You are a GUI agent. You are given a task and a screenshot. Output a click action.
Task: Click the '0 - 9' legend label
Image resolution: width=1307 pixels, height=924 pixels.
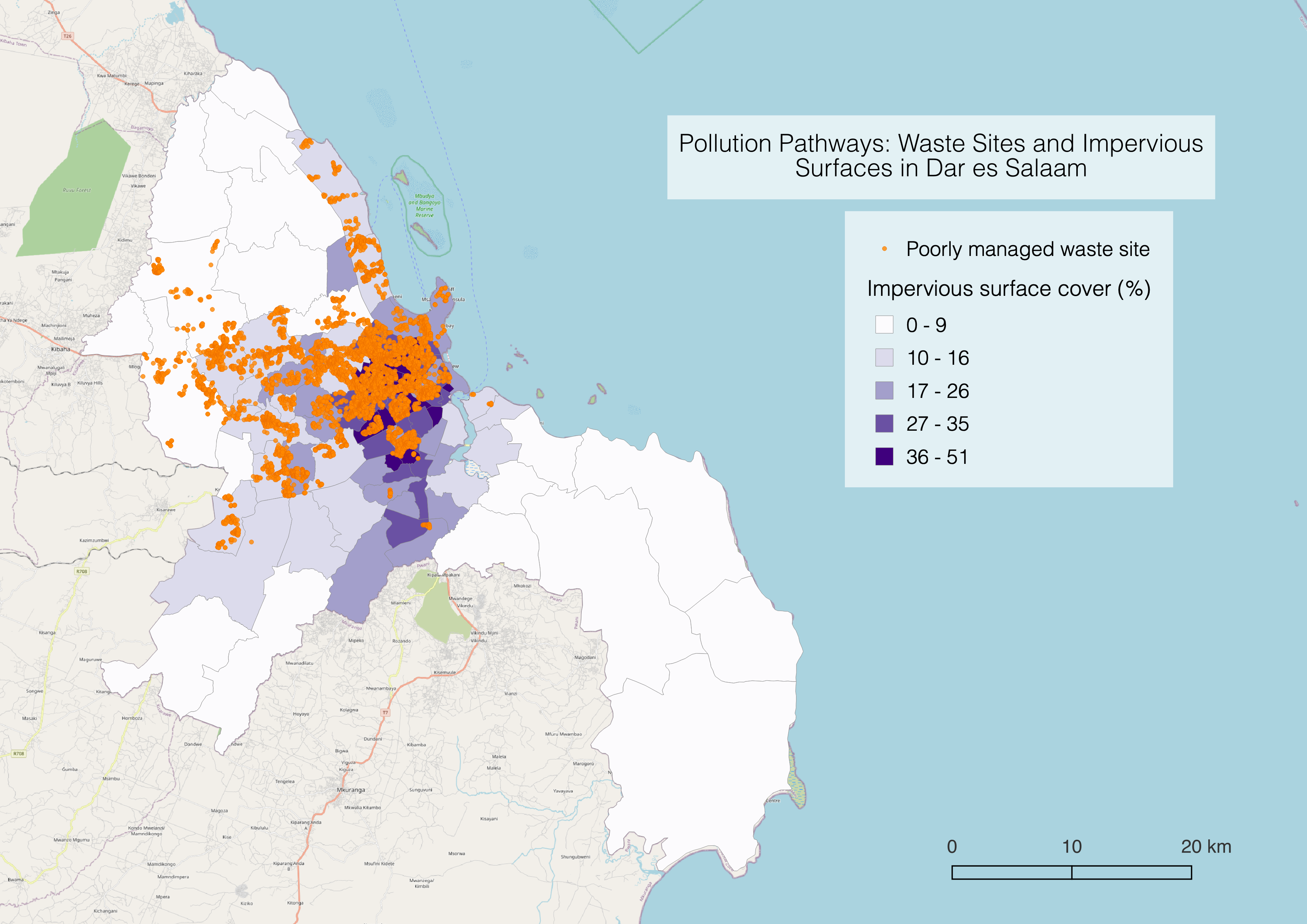[x=926, y=325]
